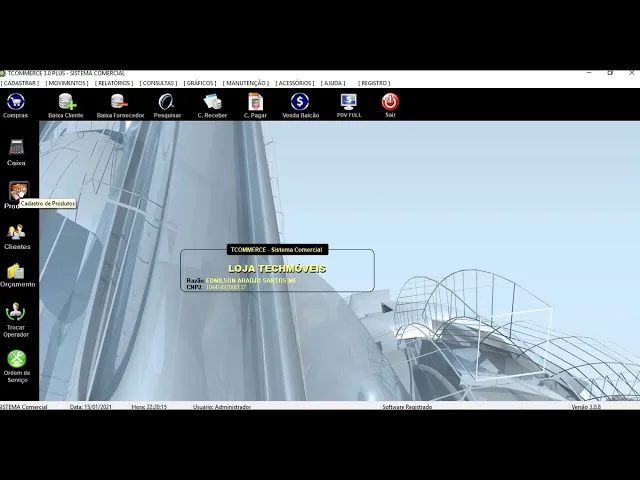Open the AJUDA menu
The image size is (640, 480).
pos(333,83)
